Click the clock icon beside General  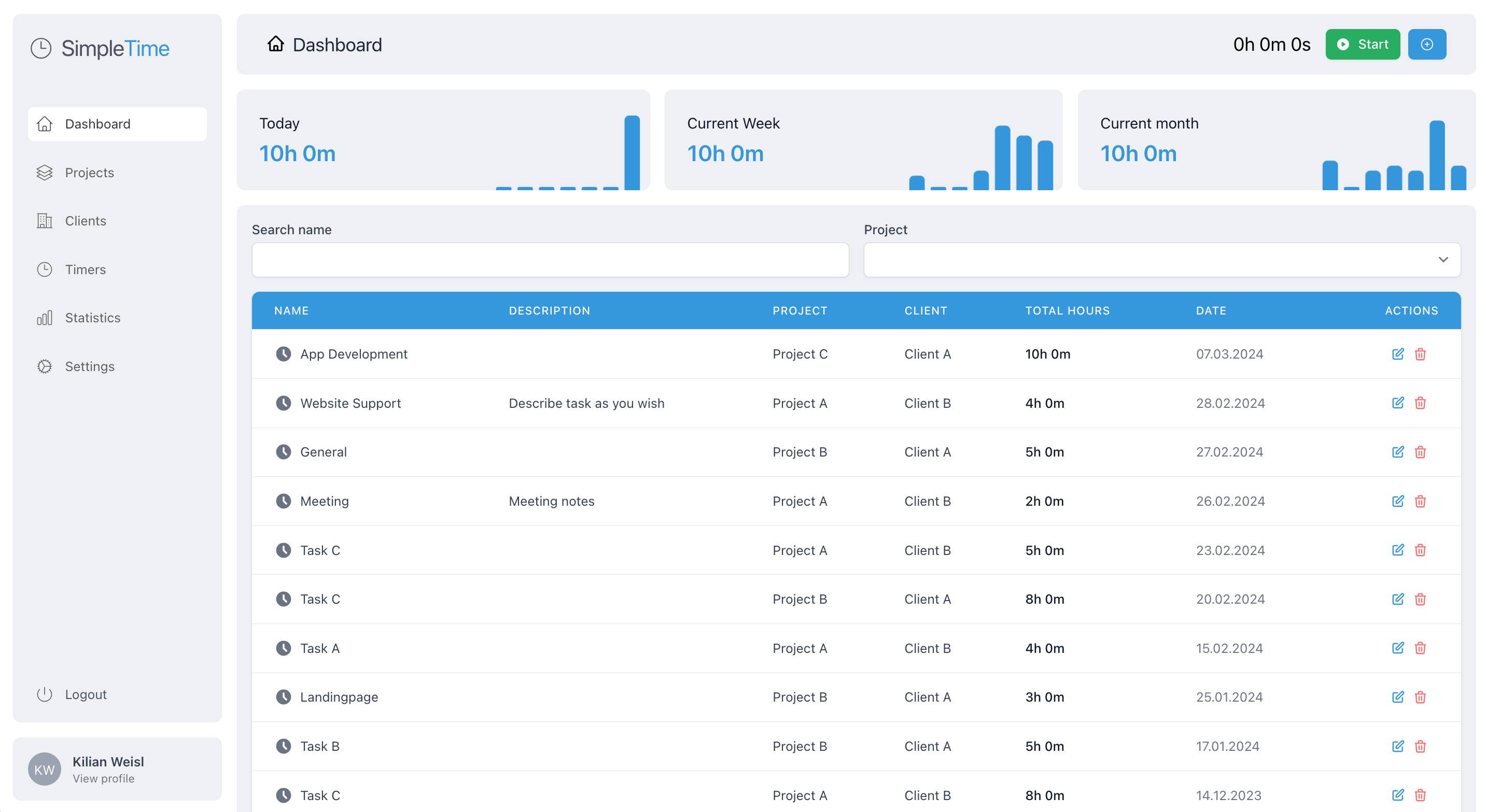tap(283, 452)
